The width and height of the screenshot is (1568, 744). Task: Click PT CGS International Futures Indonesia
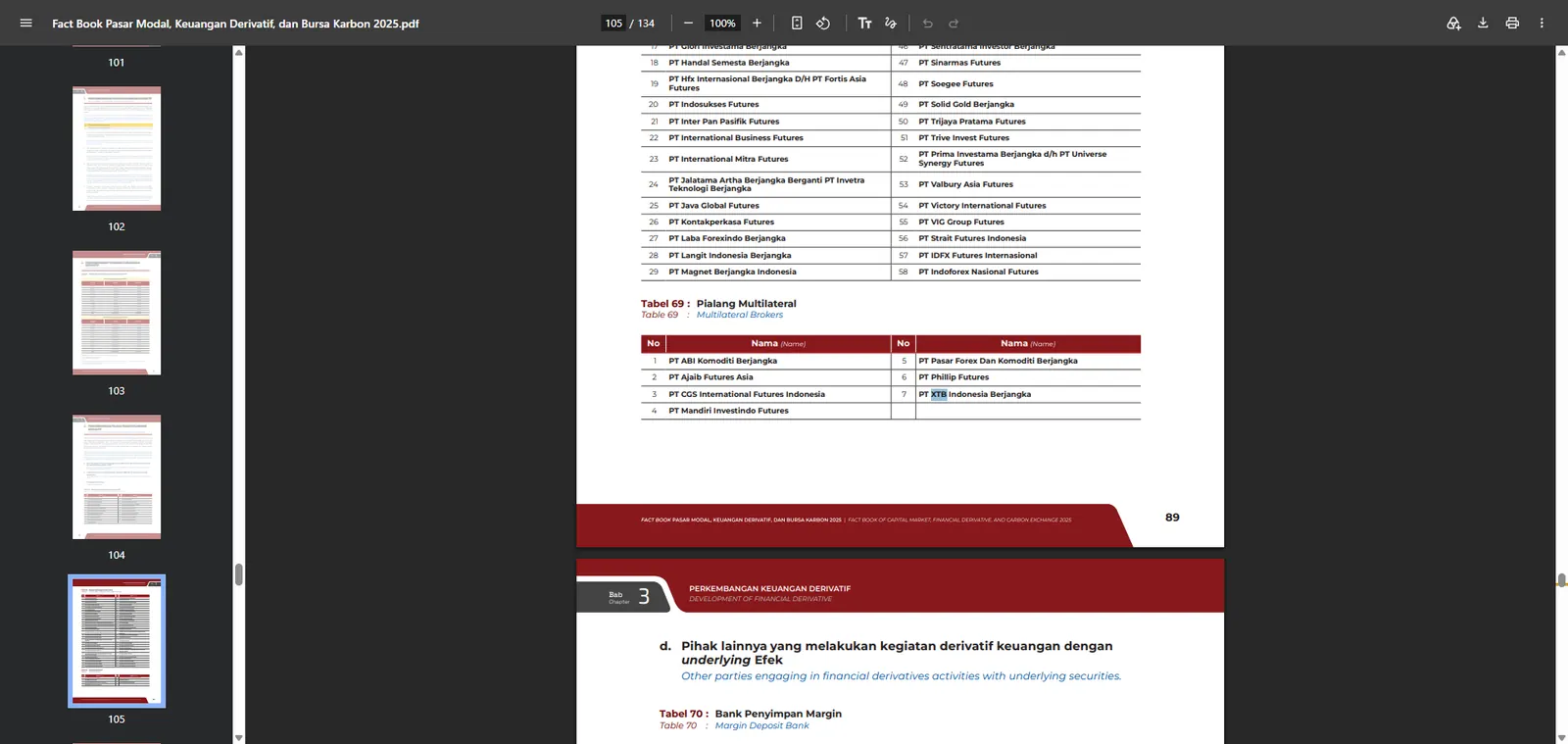tap(747, 394)
